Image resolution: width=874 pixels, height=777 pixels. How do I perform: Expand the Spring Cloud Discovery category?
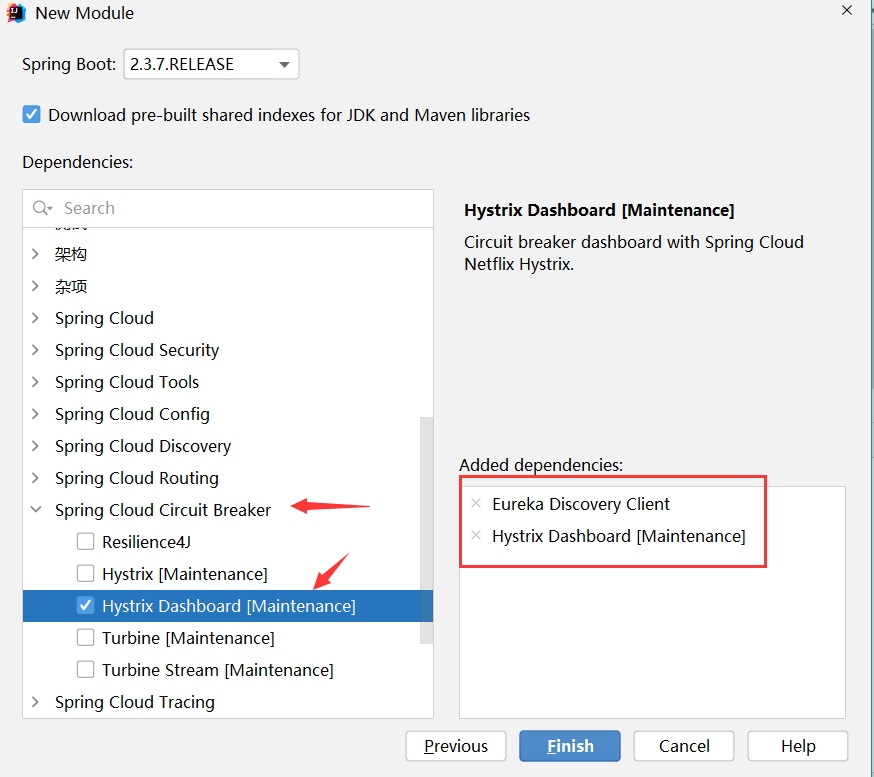(35, 446)
